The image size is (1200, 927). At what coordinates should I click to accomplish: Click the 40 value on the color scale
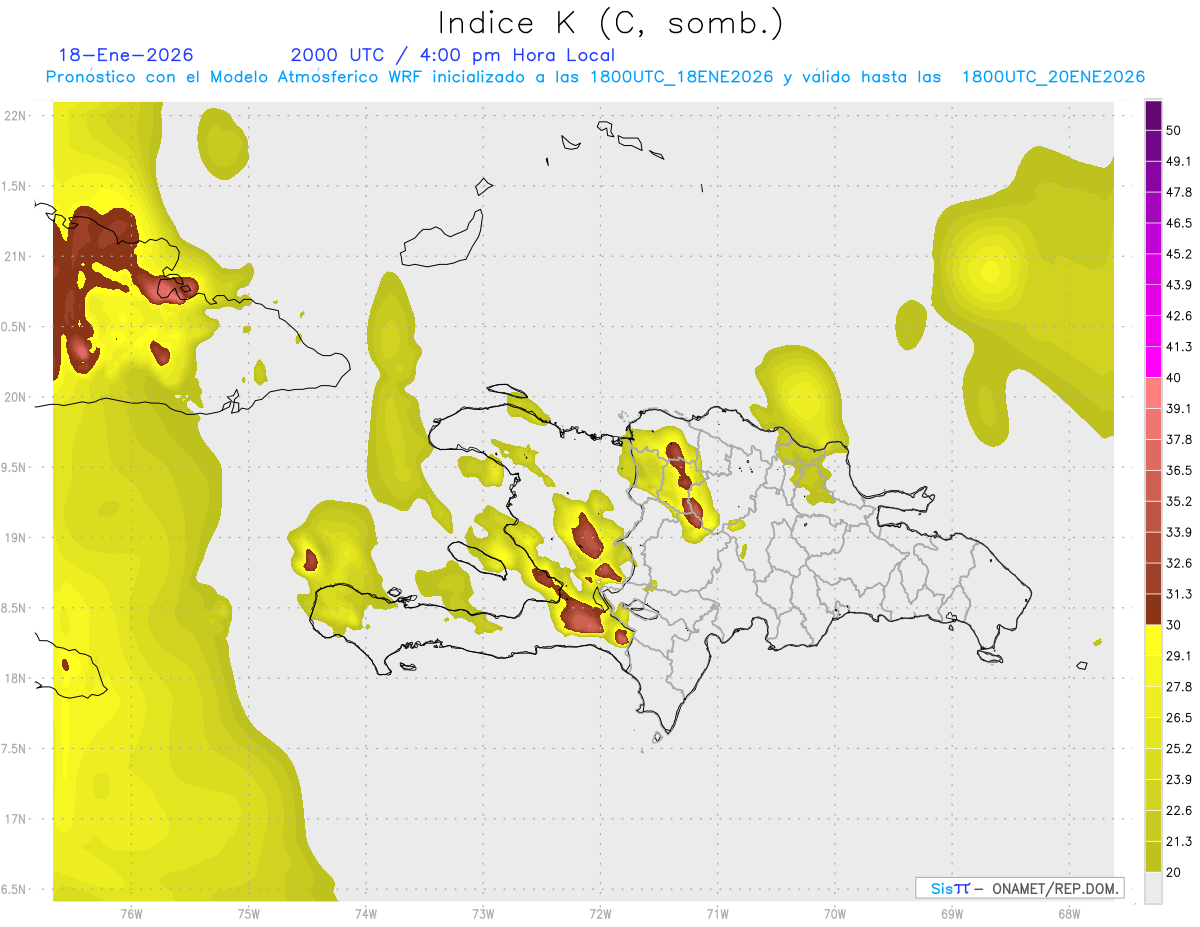[x=1175, y=378]
